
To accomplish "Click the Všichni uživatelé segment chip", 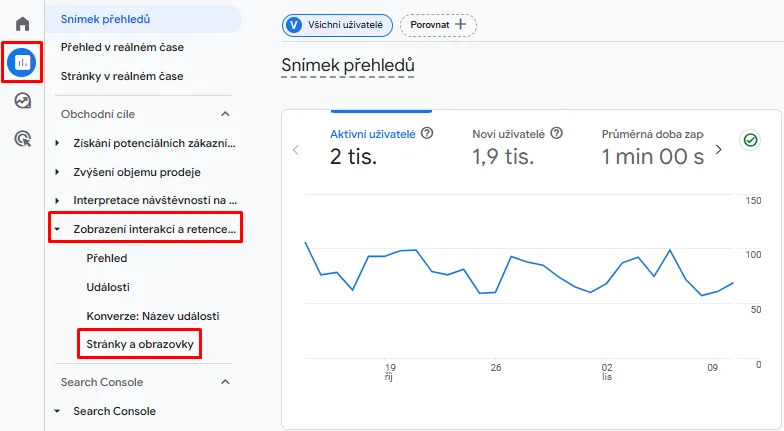I will coord(338,25).
